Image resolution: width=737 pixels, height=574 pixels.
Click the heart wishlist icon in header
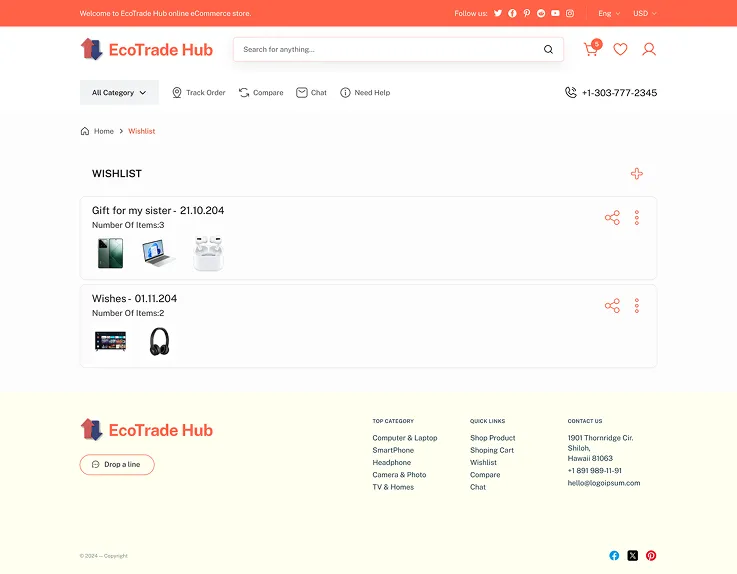click(620, 49)
